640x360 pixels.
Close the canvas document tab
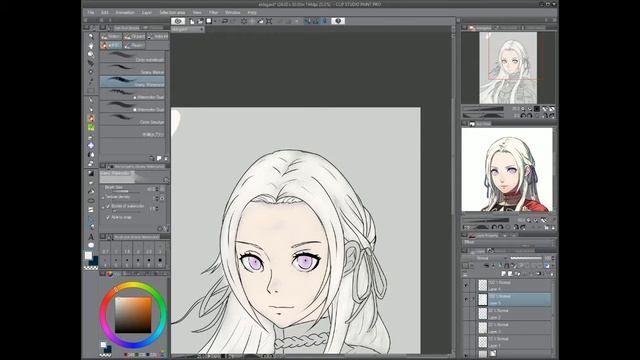point(202,29)
